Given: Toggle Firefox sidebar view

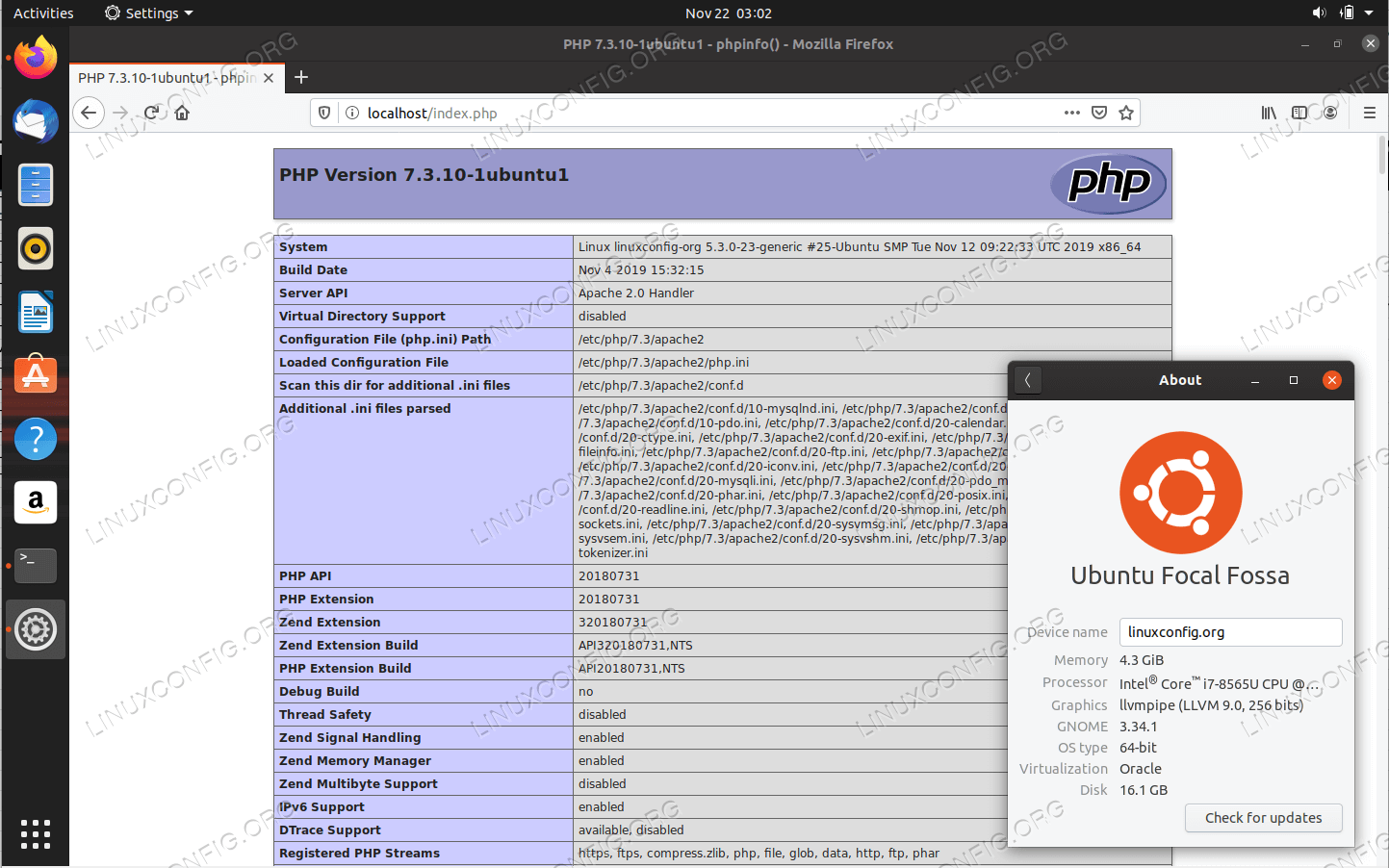Looking at the screenshot, I should click(1299, 113).
